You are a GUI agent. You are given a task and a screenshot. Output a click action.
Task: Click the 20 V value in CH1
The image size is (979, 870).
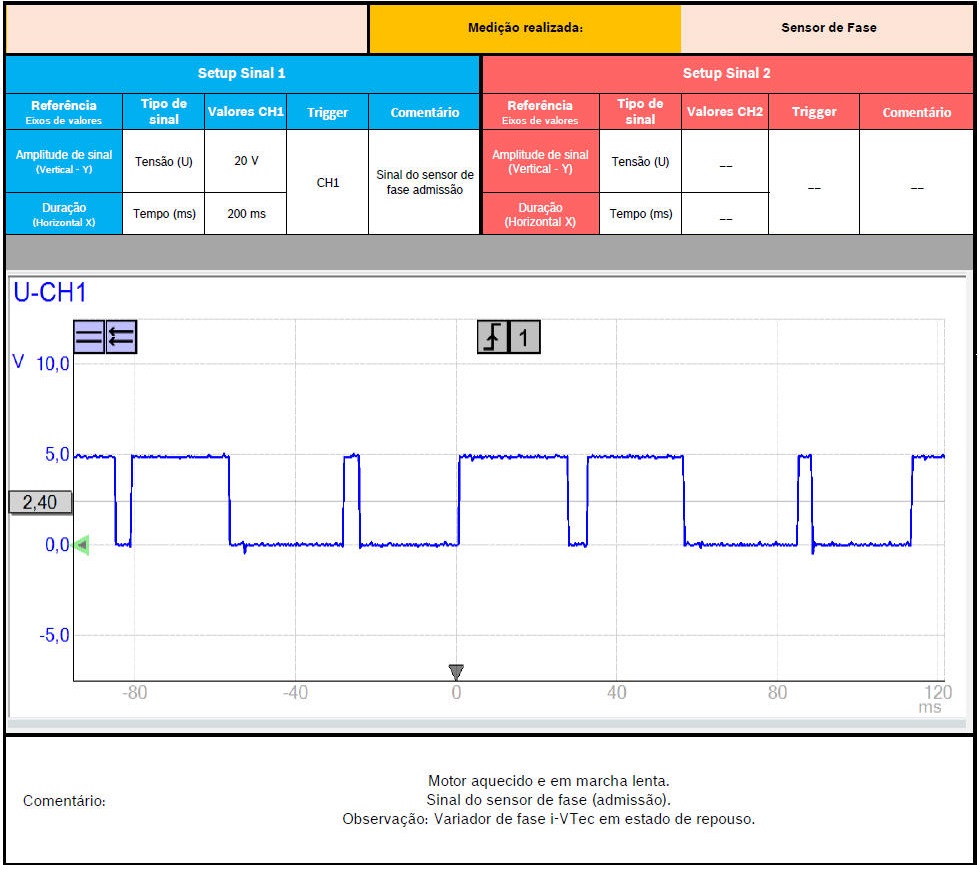click(x=246, y=161)
